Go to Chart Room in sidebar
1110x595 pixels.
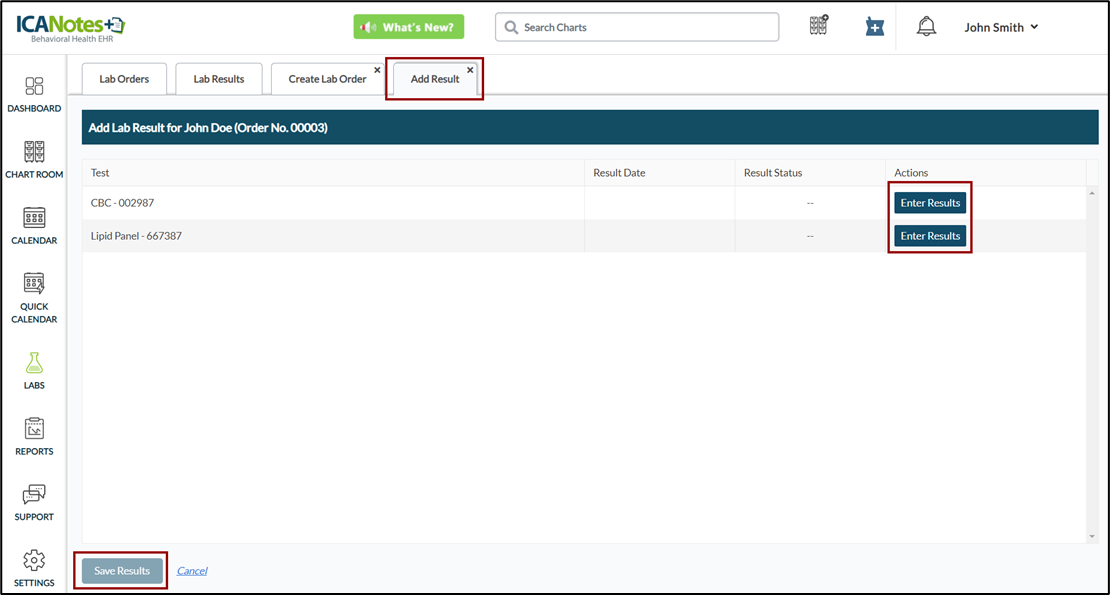[34, 153]
